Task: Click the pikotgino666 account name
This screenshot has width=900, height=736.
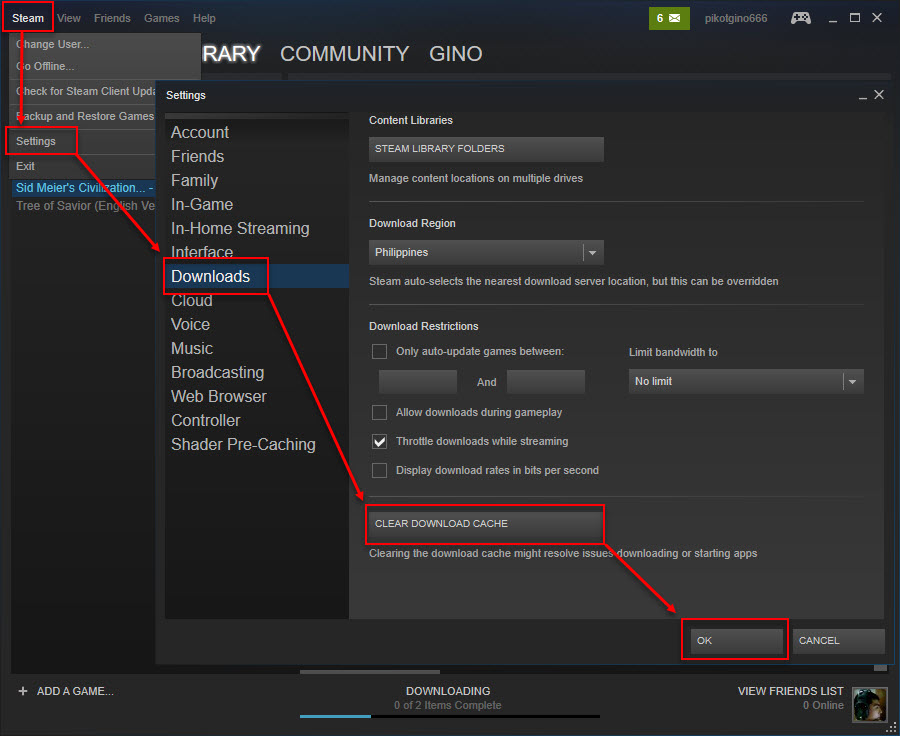Action: (x=736, y=18)
